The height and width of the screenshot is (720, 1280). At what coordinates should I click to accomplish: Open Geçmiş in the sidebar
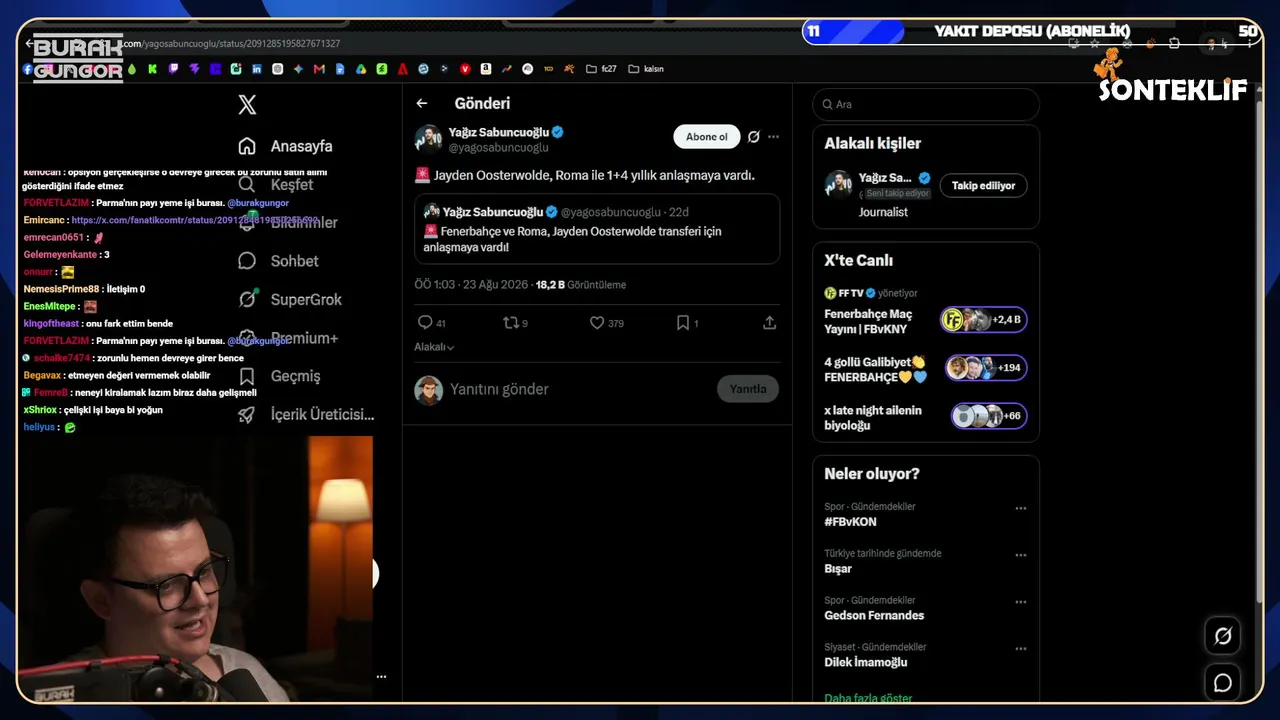(295, 376)
